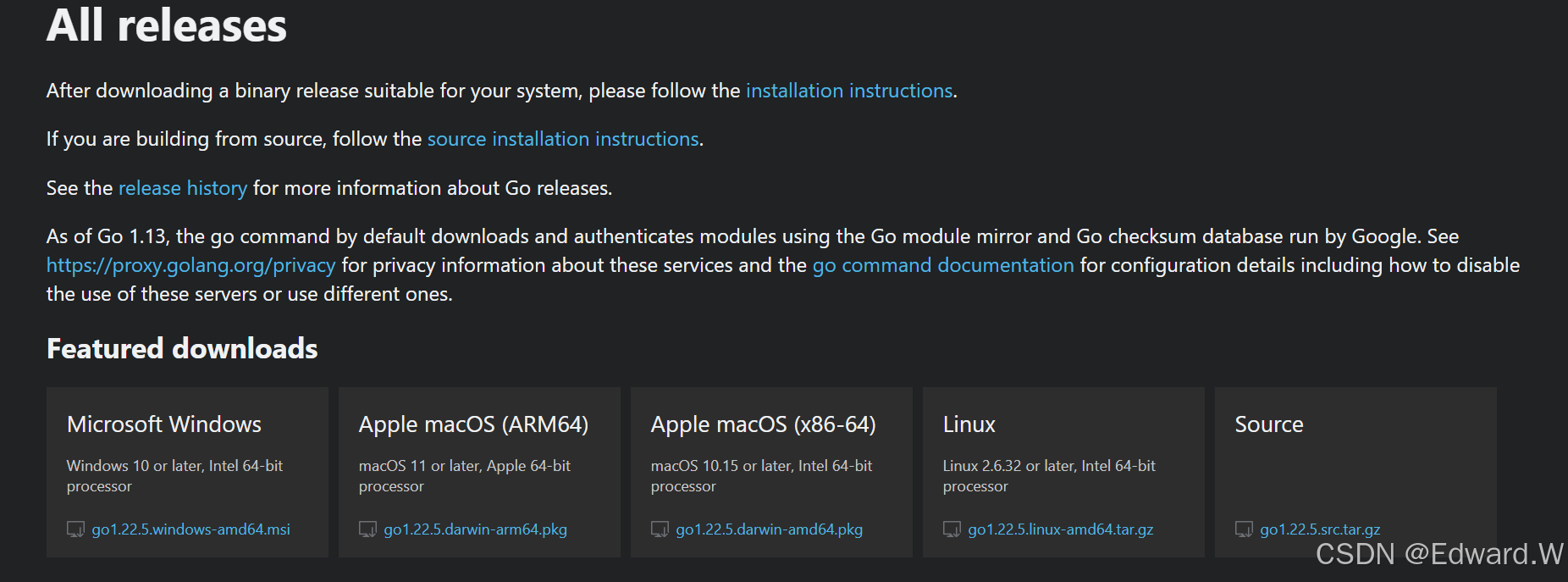Viewport: 1568px width, 582px height.
Task: Click download icon beside darwin-amd64.pkg
Action: (x=660, y=529)
